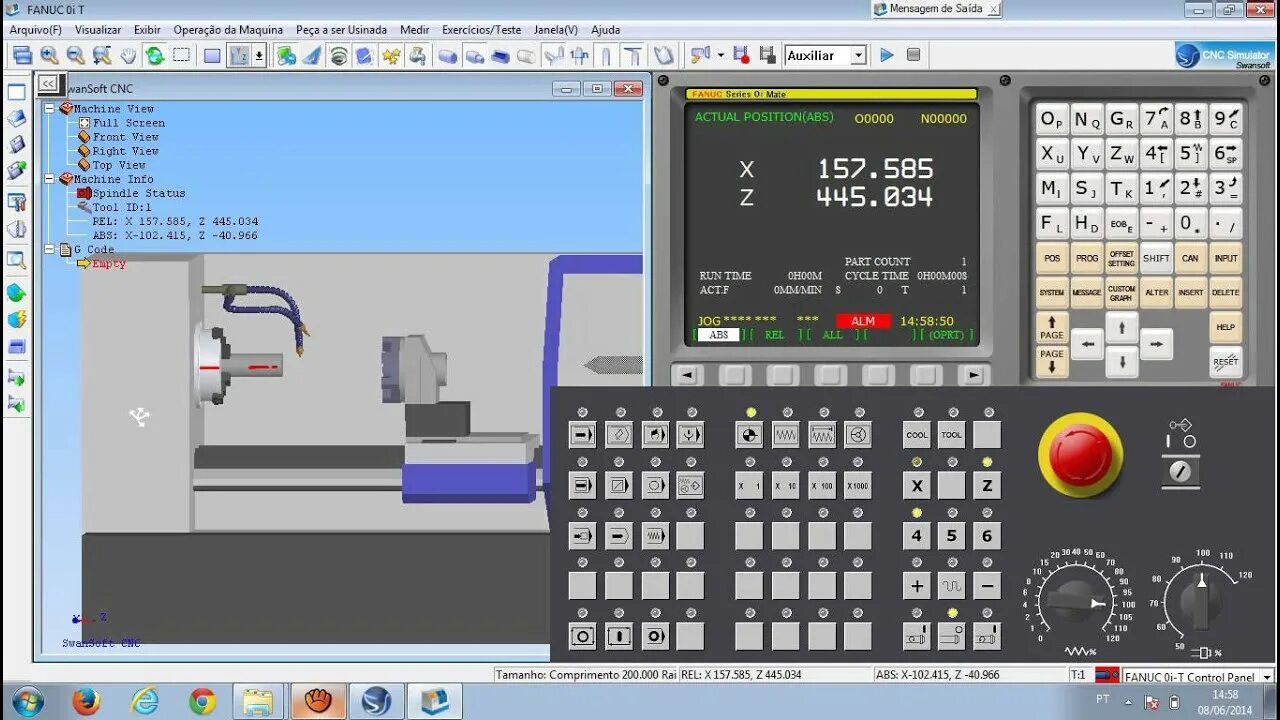Open the Operação da Maquina menu

(x=228, y=30)
